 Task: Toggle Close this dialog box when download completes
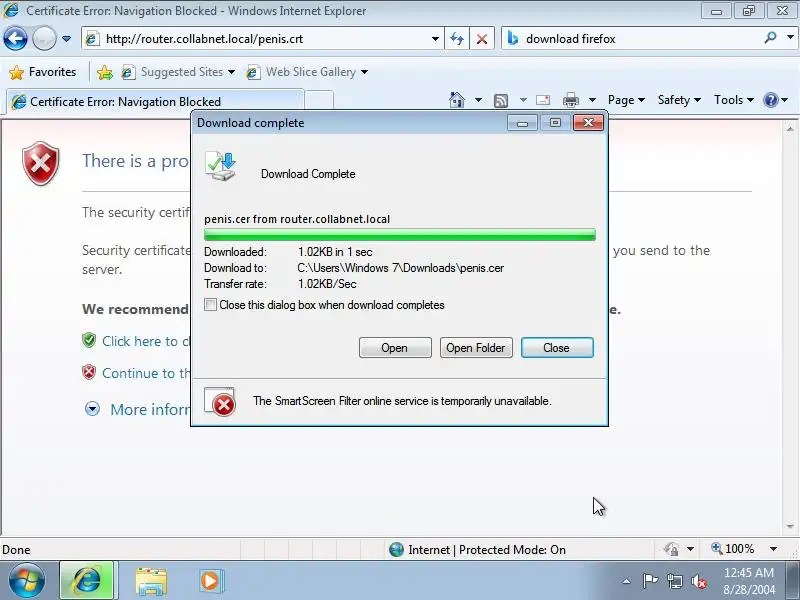(x=210, y=305)
